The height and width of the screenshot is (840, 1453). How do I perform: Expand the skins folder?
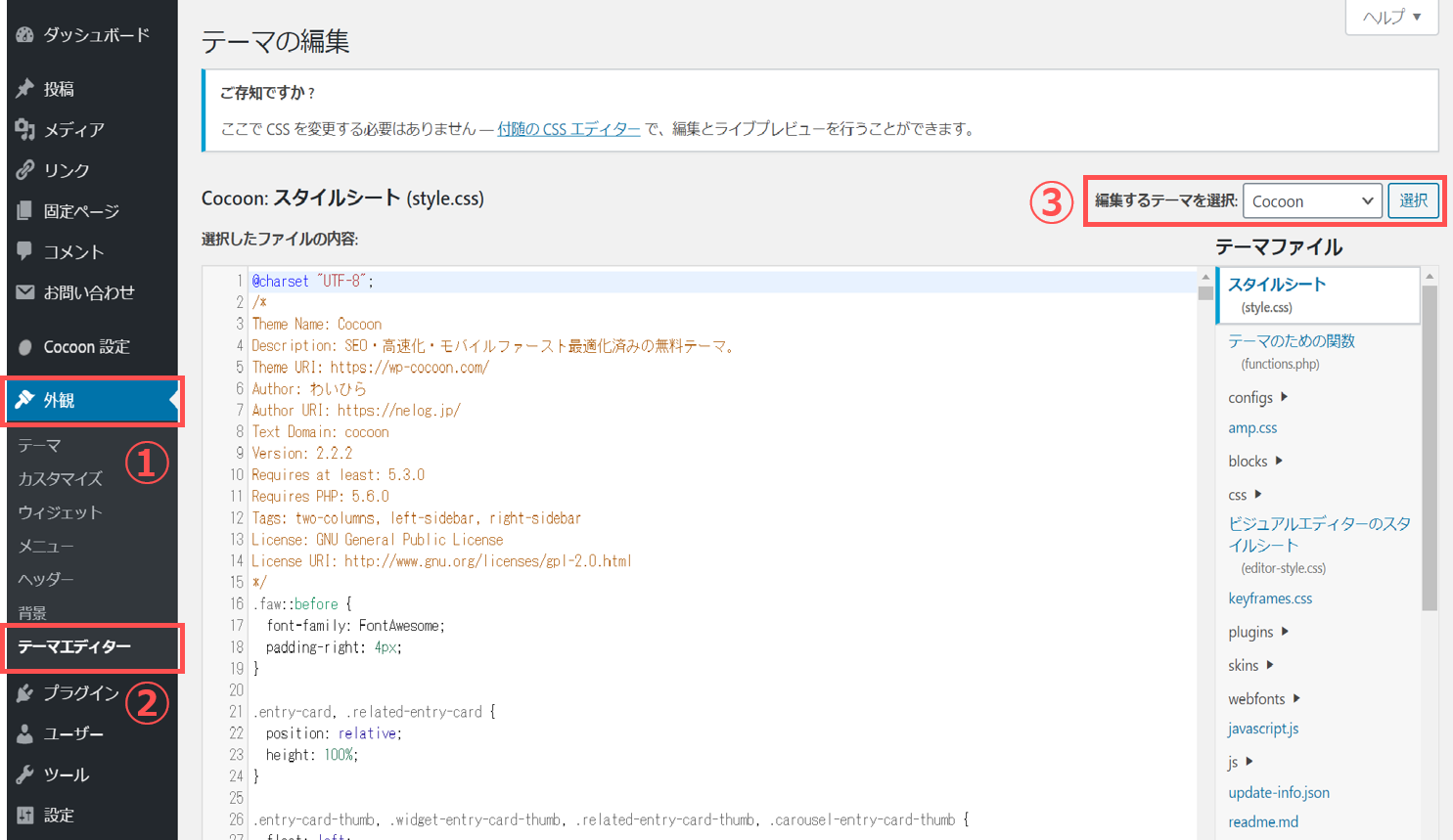1251,665
